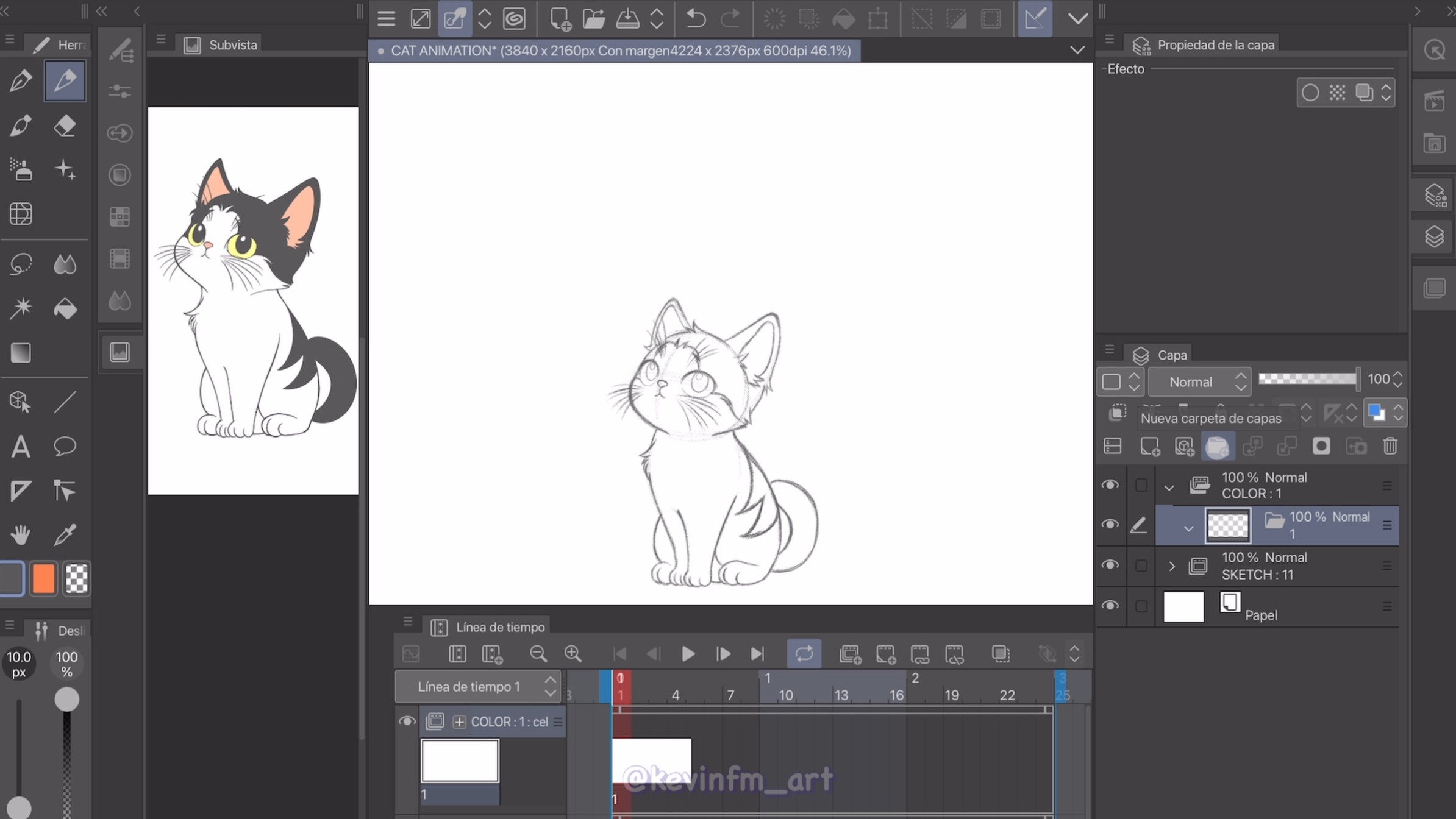Expand the SKETCH : 11 animation folder
The width and height of the screenshot is (1456, 819).
tap(1171, 566)
